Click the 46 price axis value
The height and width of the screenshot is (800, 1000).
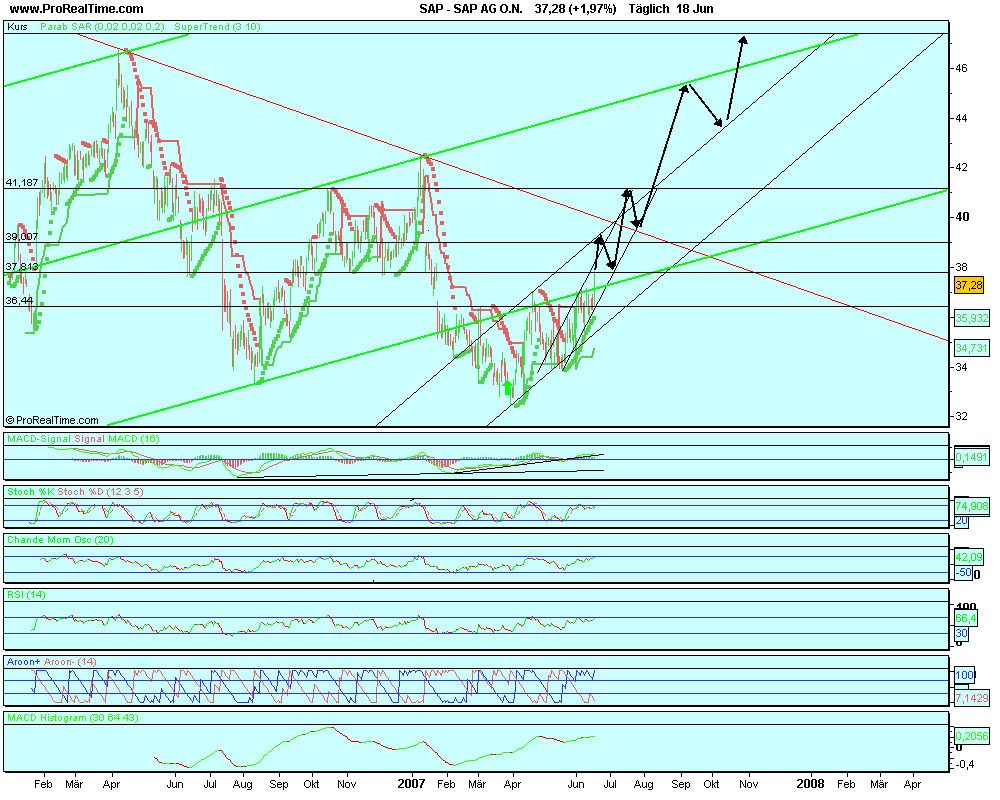(961, 68)
